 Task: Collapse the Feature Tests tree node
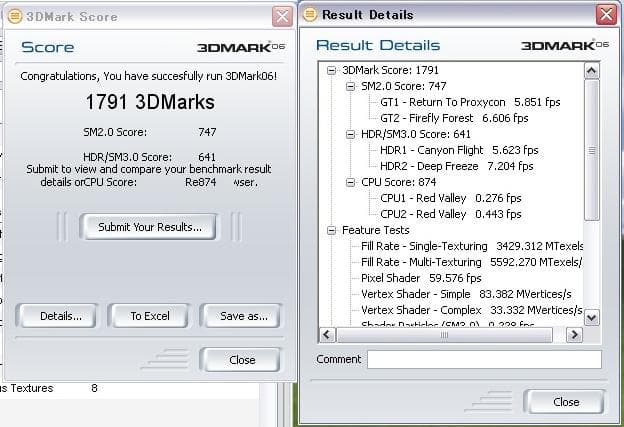(x=332, y=230)
